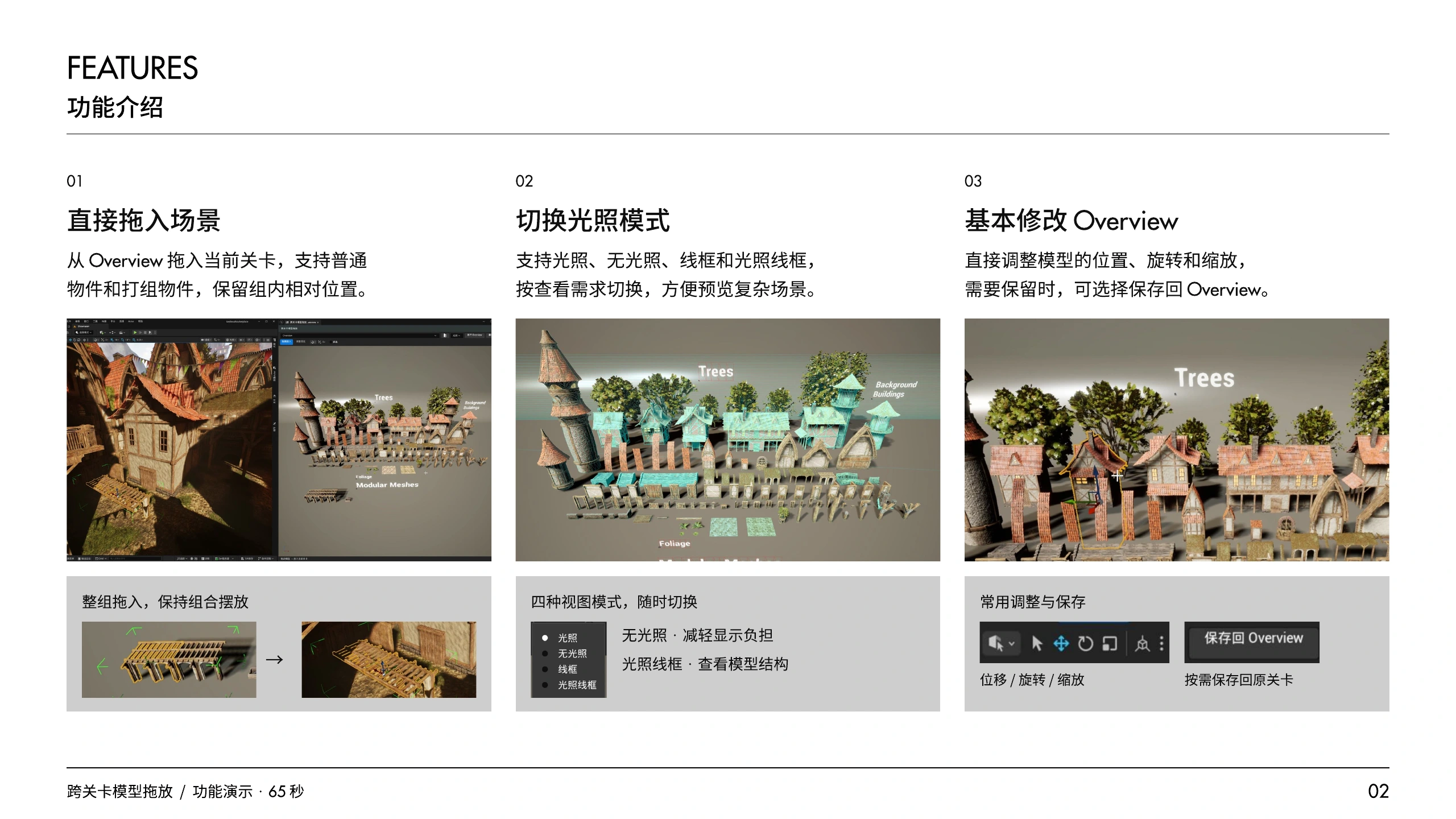
Task: Click the page number 02 in the footer
Action: 1378,791
